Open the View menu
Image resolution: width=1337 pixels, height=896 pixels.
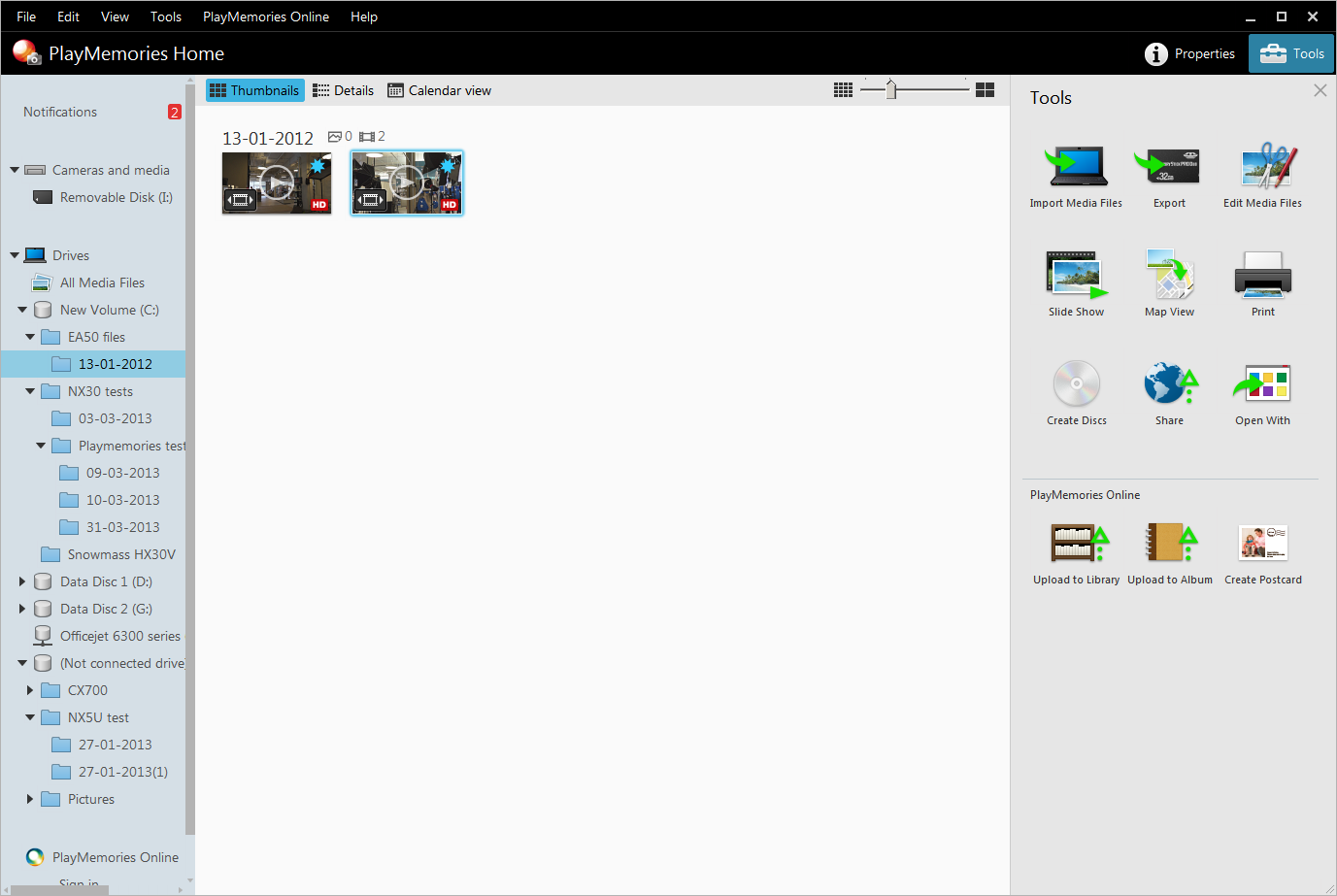click(115, 17)
